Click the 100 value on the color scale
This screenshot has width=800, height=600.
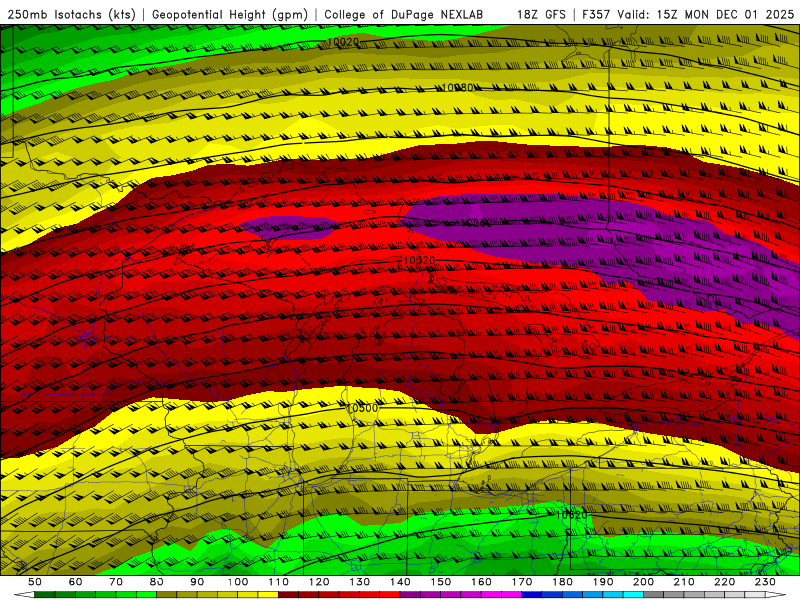pyautogui.click(x=238, y=582)
